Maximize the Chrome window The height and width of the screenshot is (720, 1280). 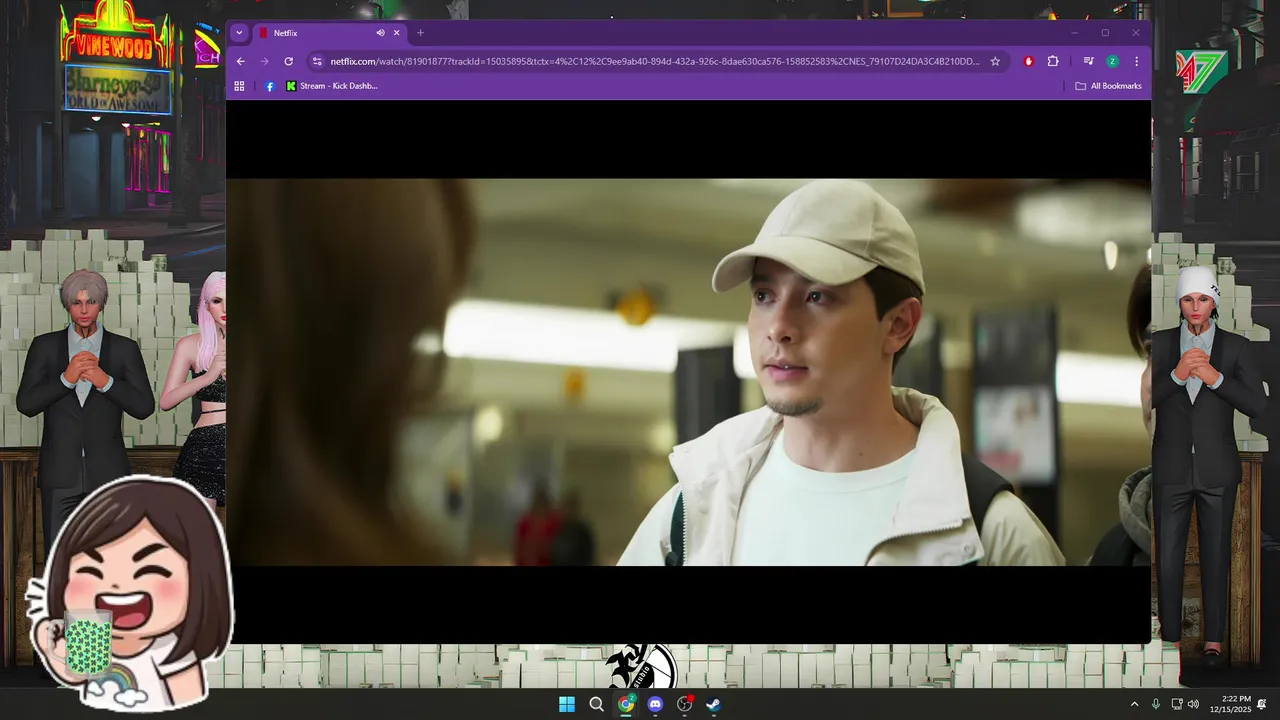pos(1105,33)
